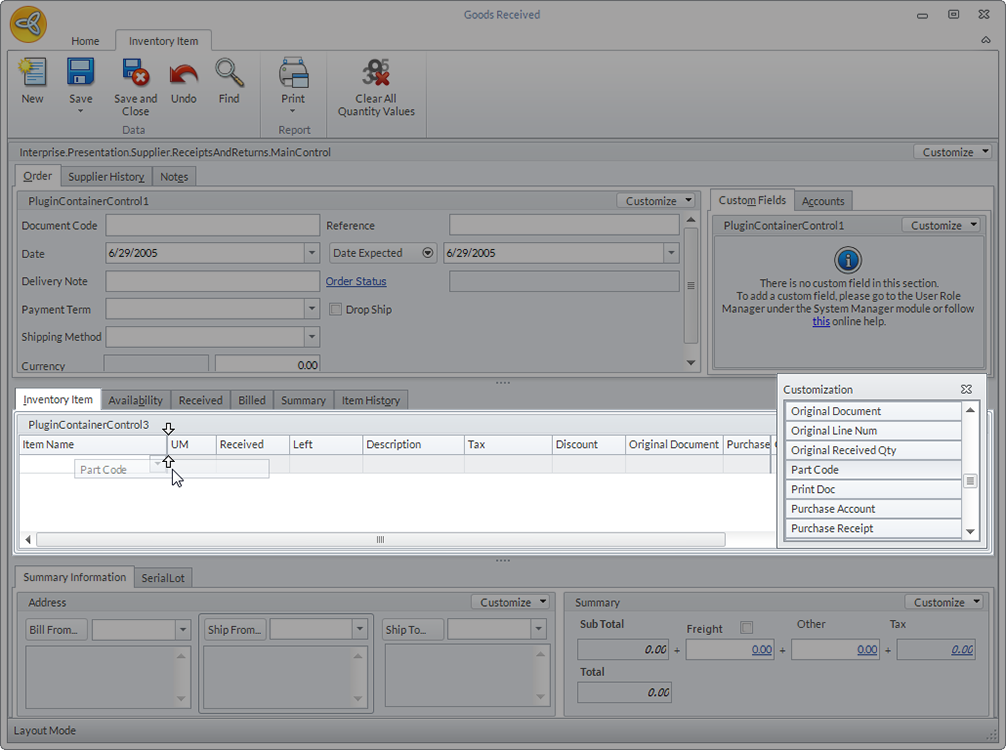This screenshot has width=1006, height=750.
Task: Switch to the Supplier History tab
Action: [x=106, y=176]
